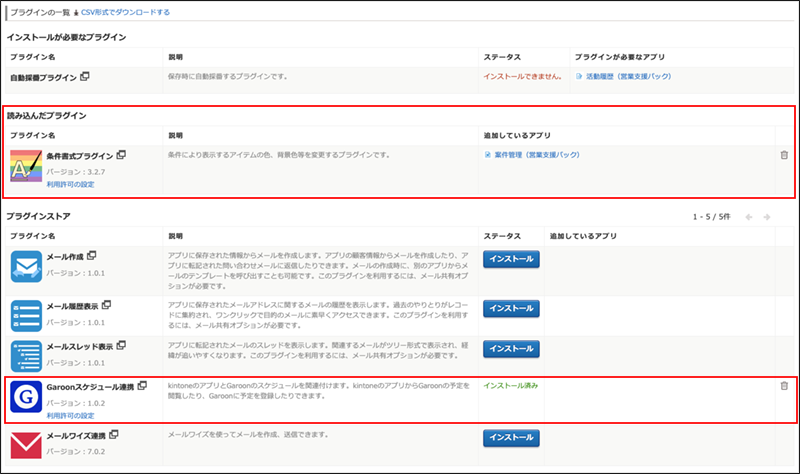Image resolution: width=800 pixels, height=474 pixels.
Task: Download plugin list as CSV
Action: click(126, 12)
